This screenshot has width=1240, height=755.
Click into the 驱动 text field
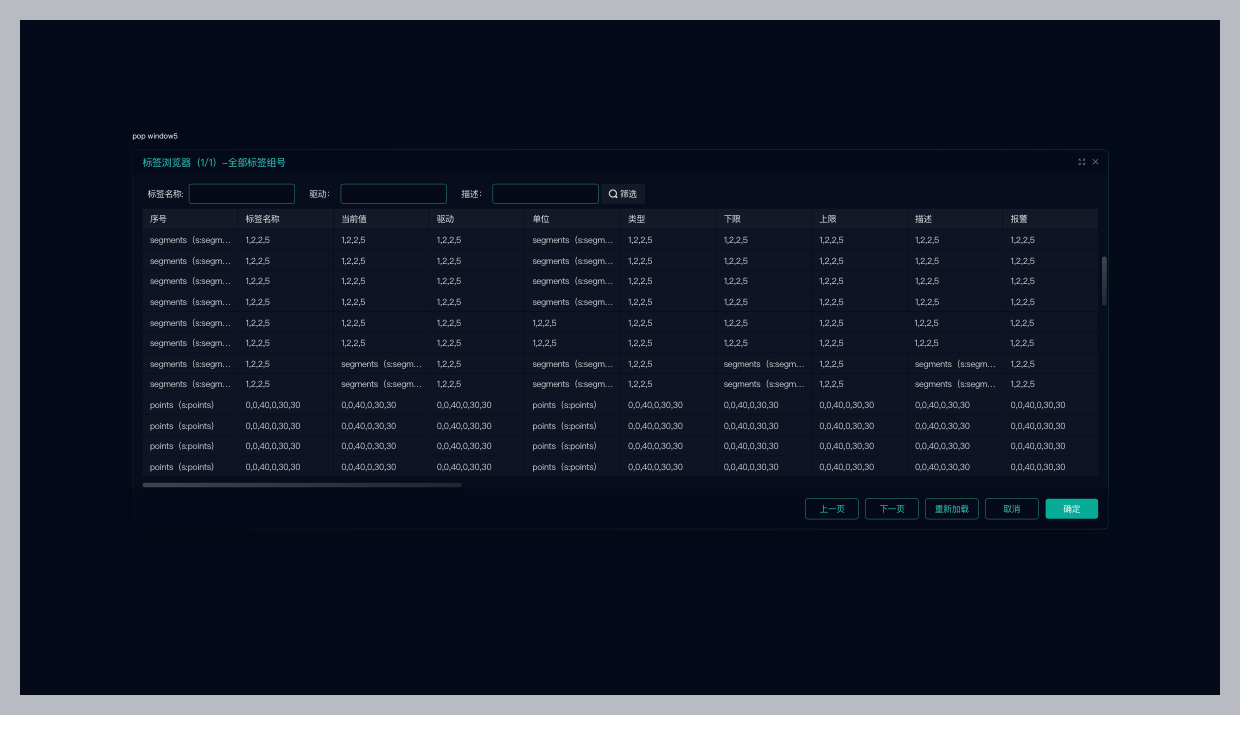pos(393,194)
